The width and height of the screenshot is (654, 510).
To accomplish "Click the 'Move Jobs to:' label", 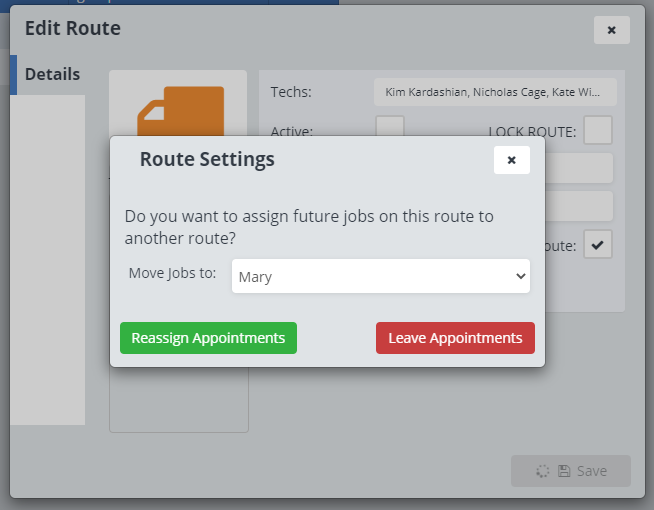I will (x=172, y=273).
